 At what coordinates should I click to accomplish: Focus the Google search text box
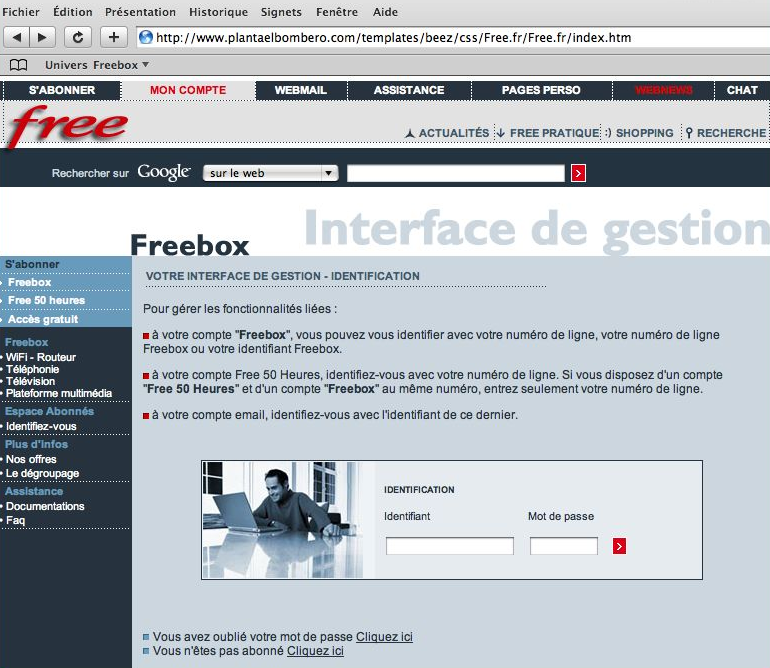pyautogui.click(x=455, y=173)
